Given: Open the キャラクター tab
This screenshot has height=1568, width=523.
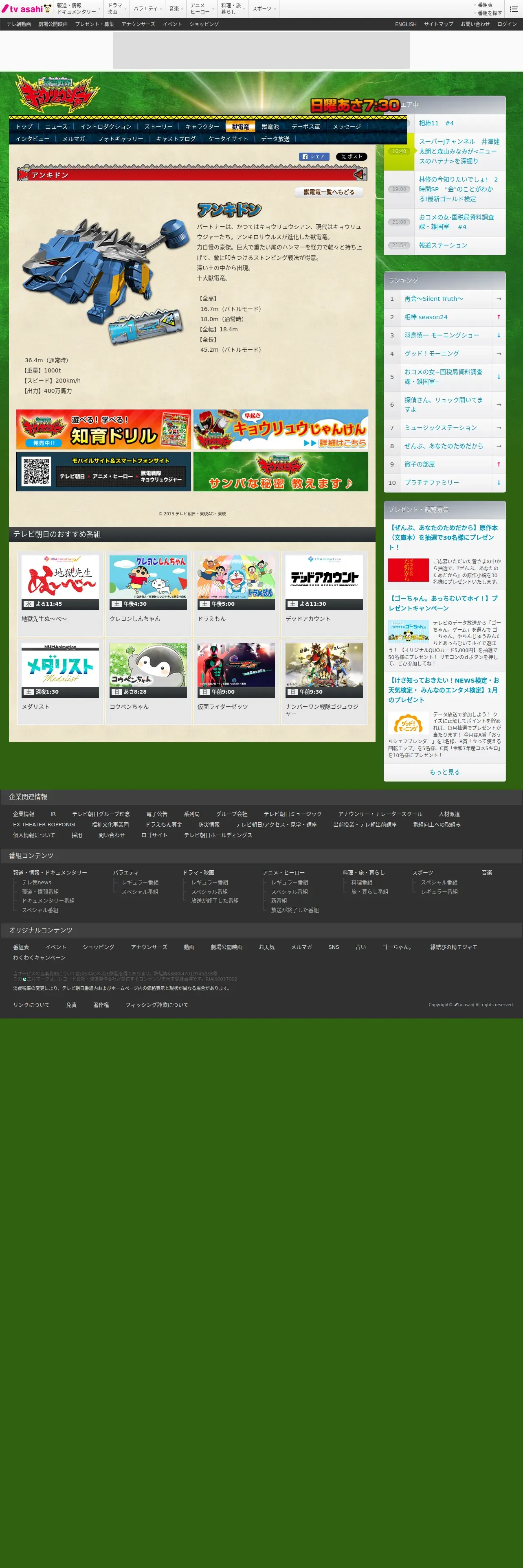Looking at the screenshot, I should coord(203,127).
